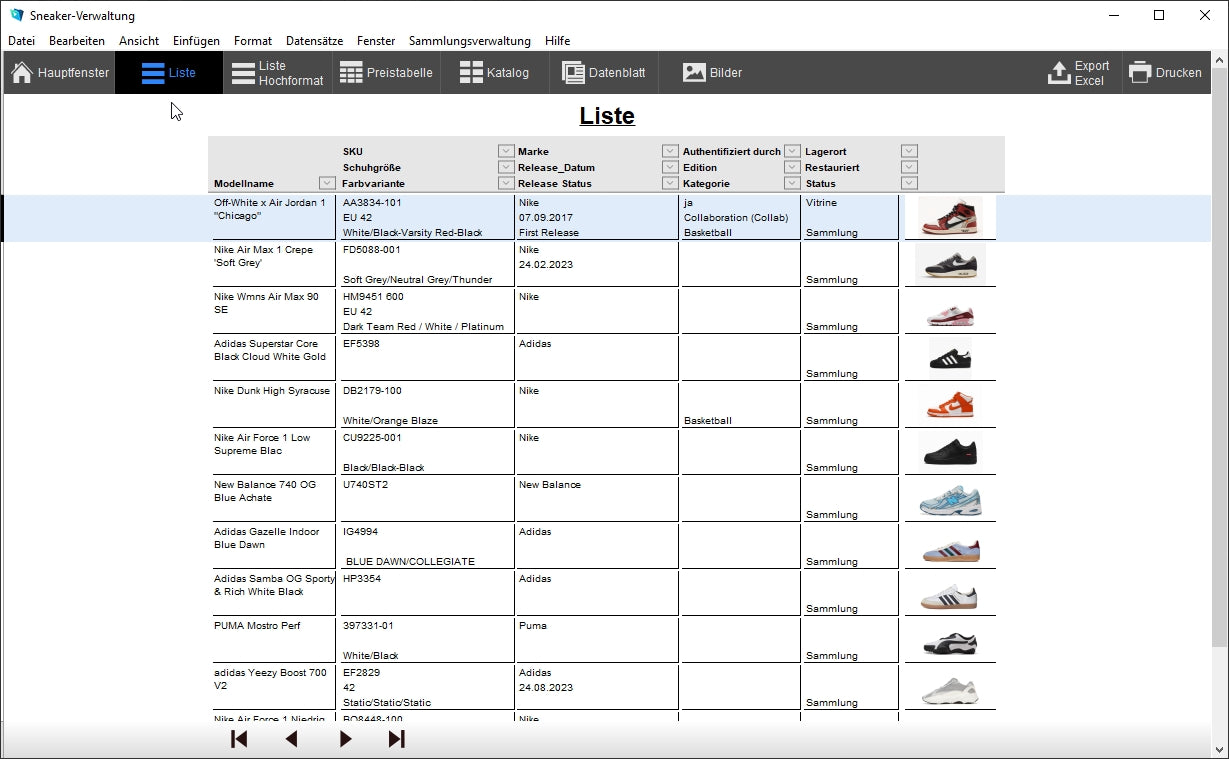Jump to last record arrow
This screenshot has height=759, width=1229.
coord(397,739)
